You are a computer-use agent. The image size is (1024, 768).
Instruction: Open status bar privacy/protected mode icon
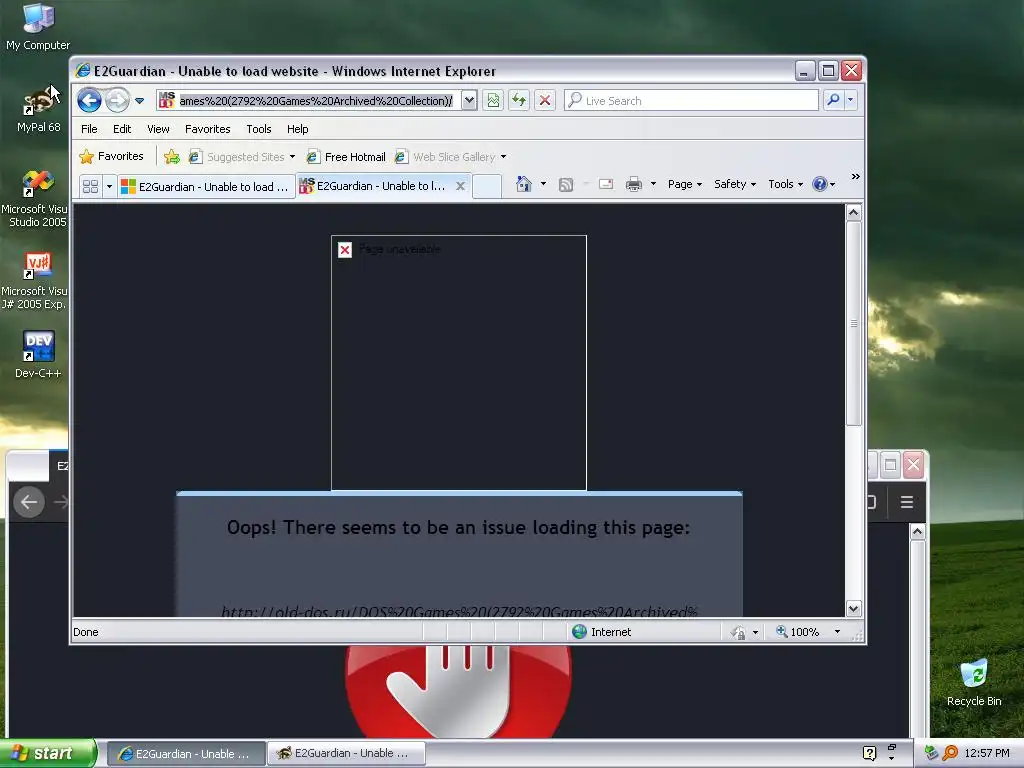739,632
